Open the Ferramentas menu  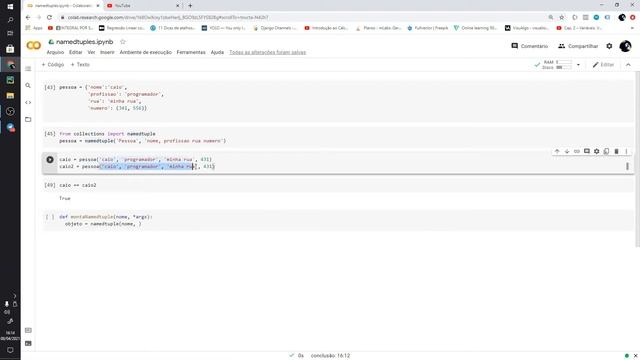[191, 52]
